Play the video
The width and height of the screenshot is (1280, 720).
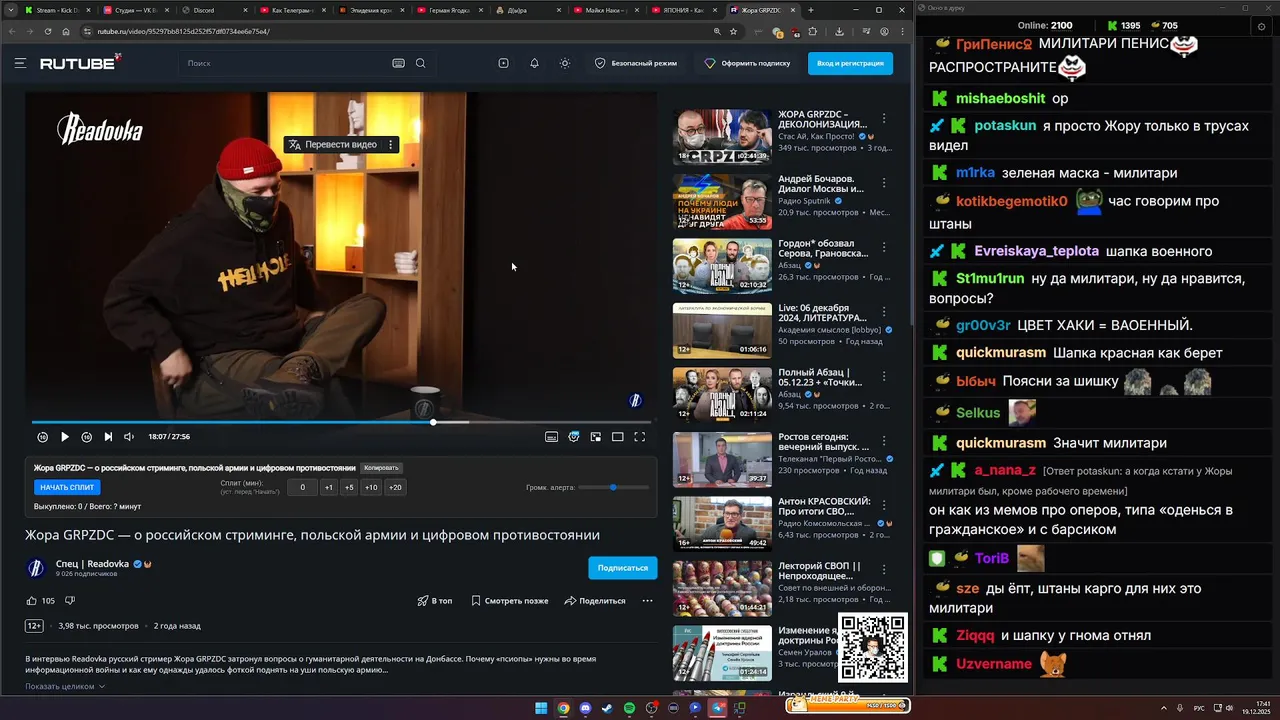coord(65,437)
